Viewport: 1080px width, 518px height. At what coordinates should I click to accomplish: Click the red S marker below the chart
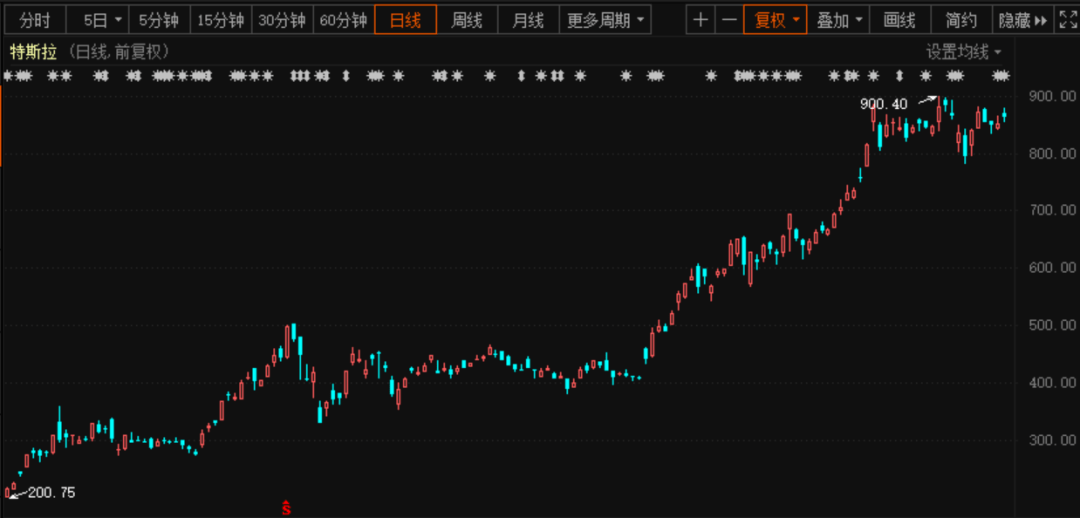287,508
